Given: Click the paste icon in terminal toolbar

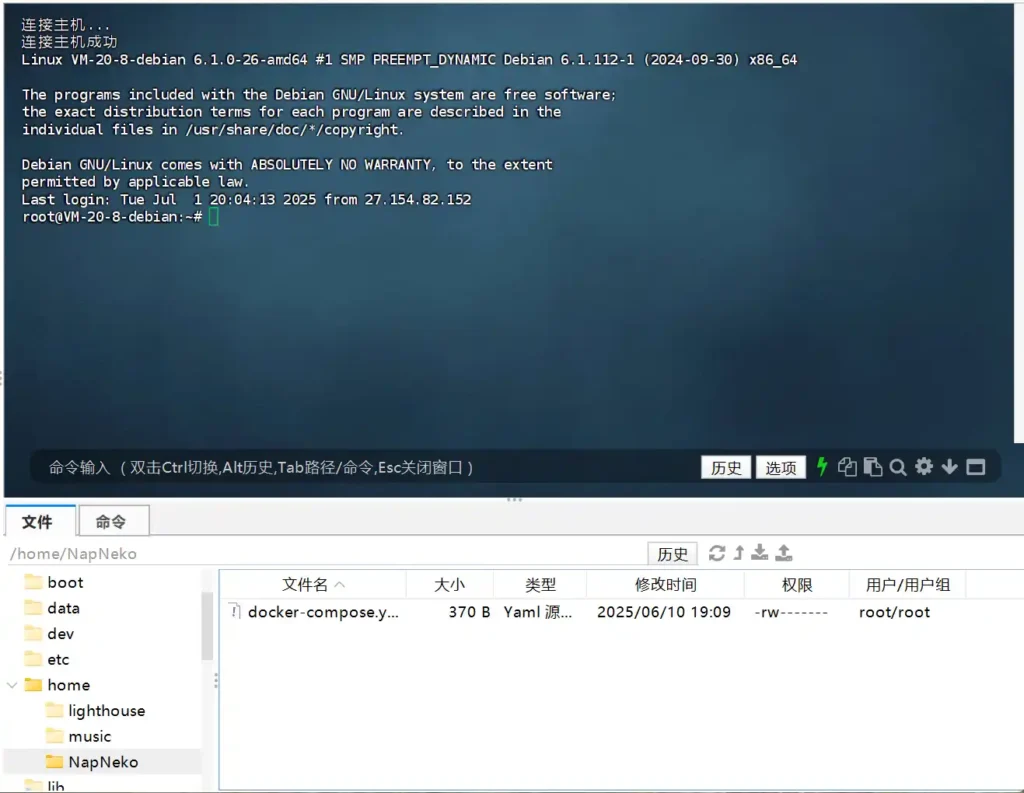Looking at the screenshot, I should coord(872,467).
